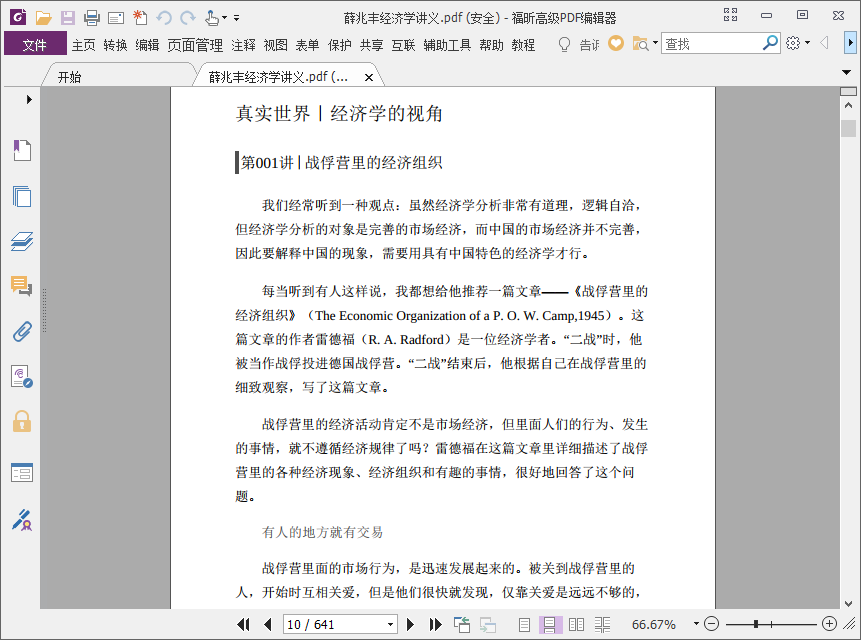Expand the quick access toolbar customize arrow

coord(237,18)
